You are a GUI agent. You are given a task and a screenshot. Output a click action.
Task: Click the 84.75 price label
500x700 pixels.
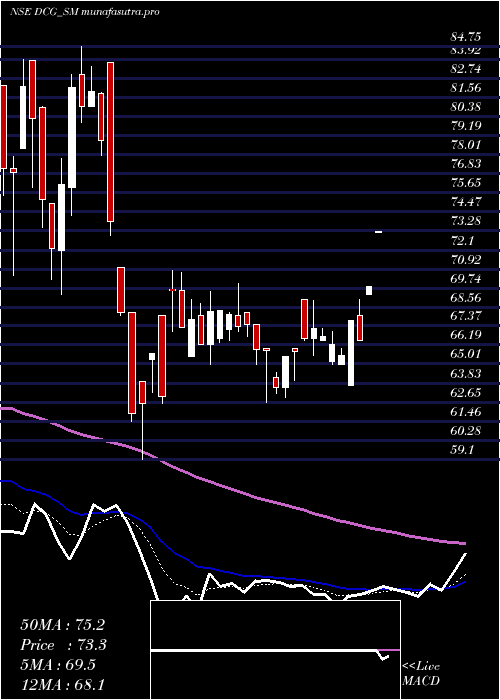pos(466,38)
